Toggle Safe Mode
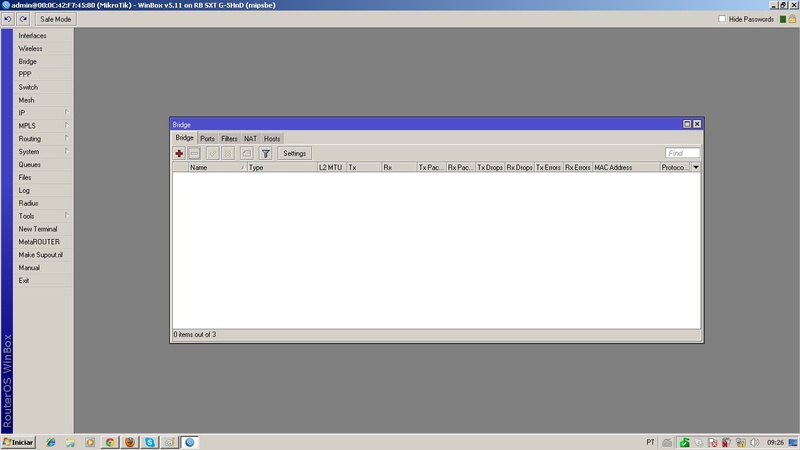The height and width of the screenshot is (450, 800). point(56,19)
